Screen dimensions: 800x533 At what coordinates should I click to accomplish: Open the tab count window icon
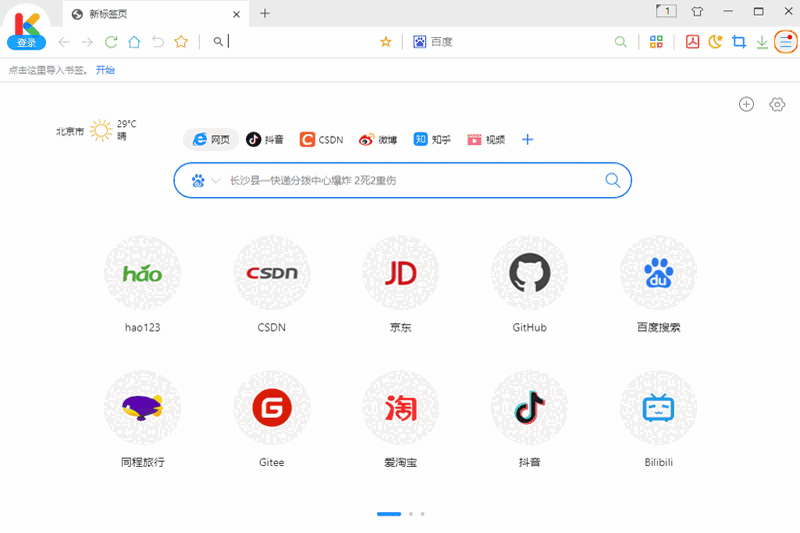pyautogui.click(x=666, y=11)
